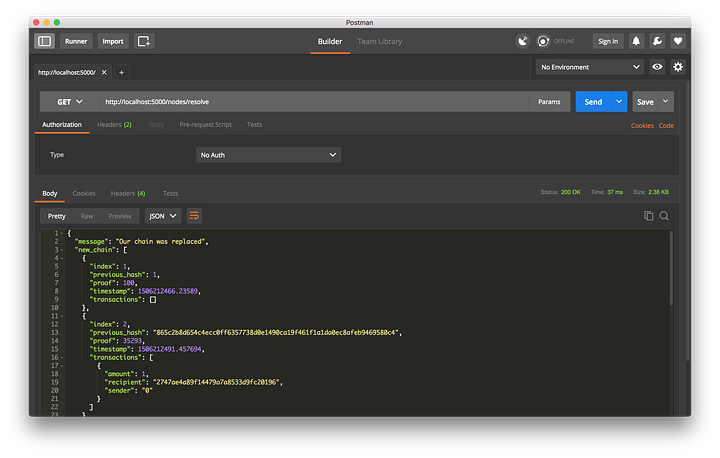
Task: Click the Runner button
Action: (x=76, y=41)
